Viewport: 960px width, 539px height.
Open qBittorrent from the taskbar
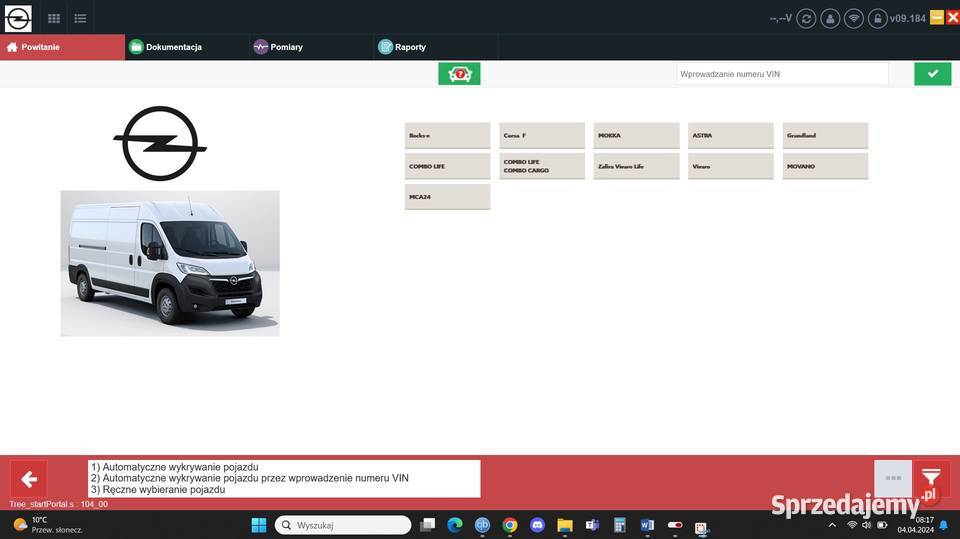click(x=482, y=525)
